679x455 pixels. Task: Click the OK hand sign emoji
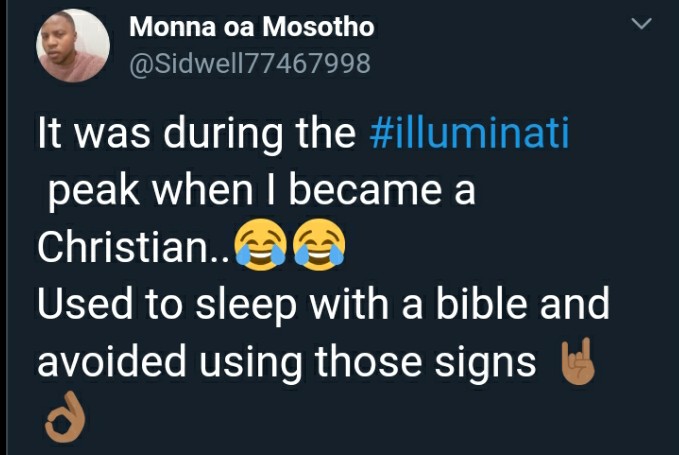(65, 417)
